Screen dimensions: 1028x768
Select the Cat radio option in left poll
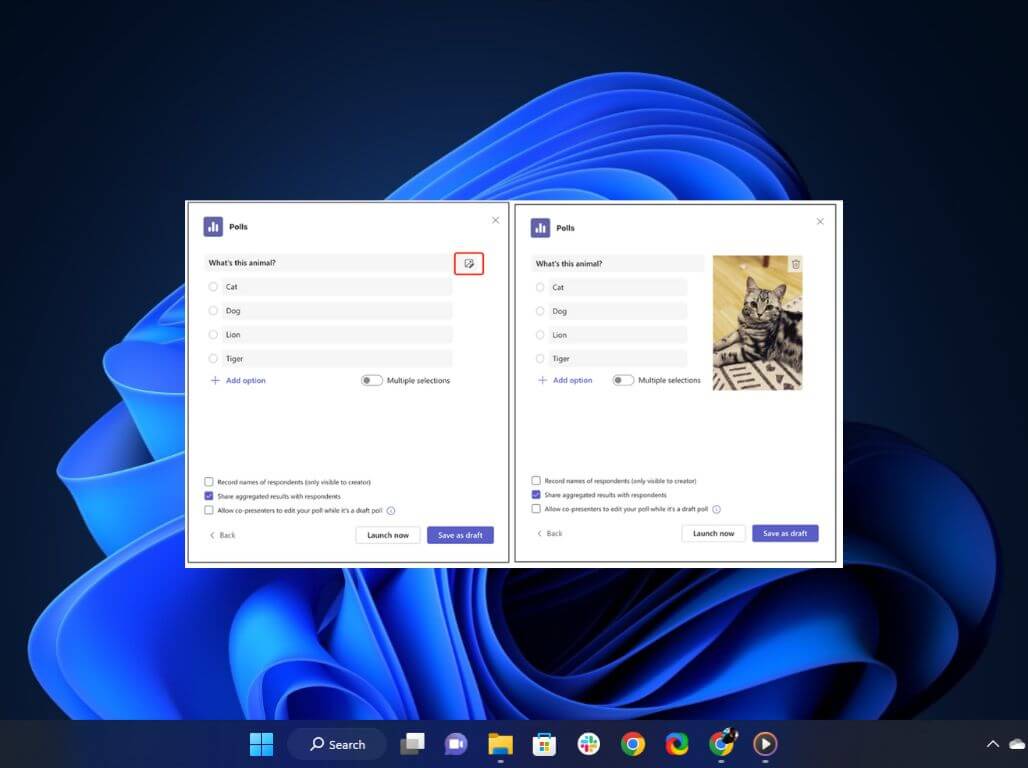(213, 287)
